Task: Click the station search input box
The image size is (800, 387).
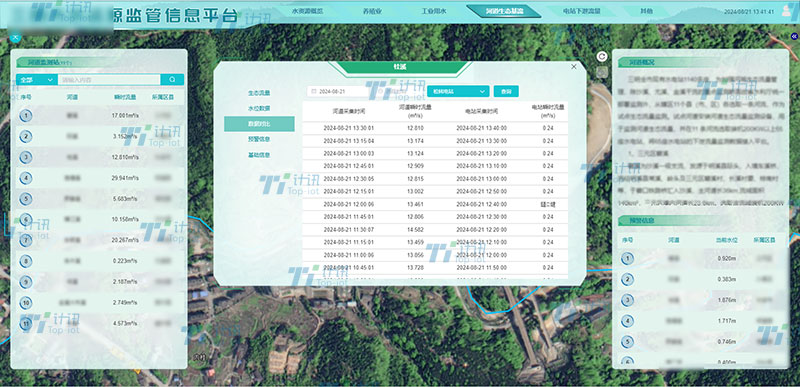Action: pos(109,80)
